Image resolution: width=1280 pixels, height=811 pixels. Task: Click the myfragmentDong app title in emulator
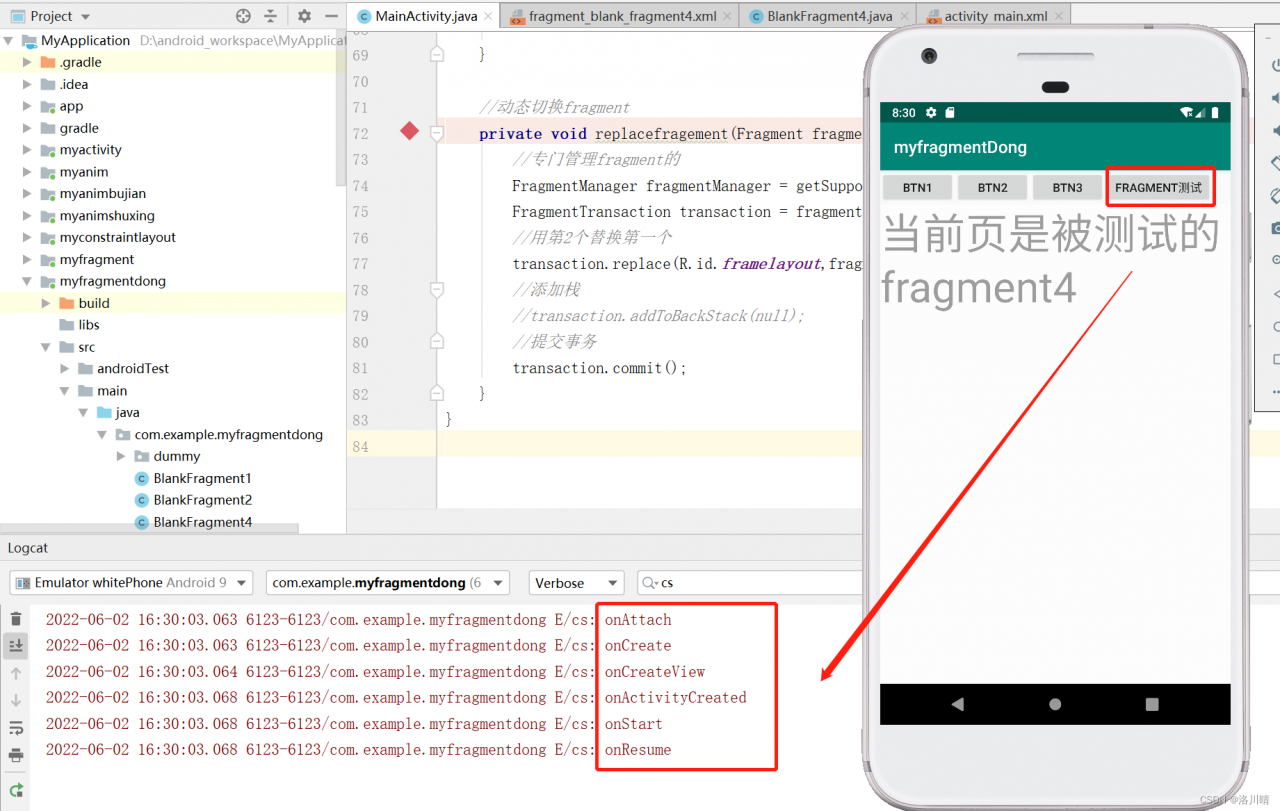[960, 147]
